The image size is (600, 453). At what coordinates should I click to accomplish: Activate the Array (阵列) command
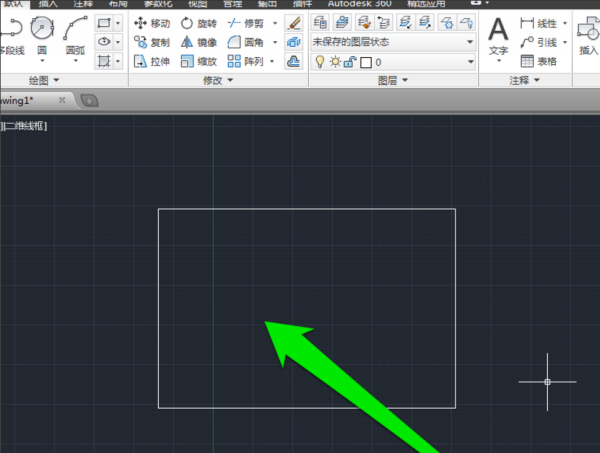pyautogui.click(x=246, y=61)
